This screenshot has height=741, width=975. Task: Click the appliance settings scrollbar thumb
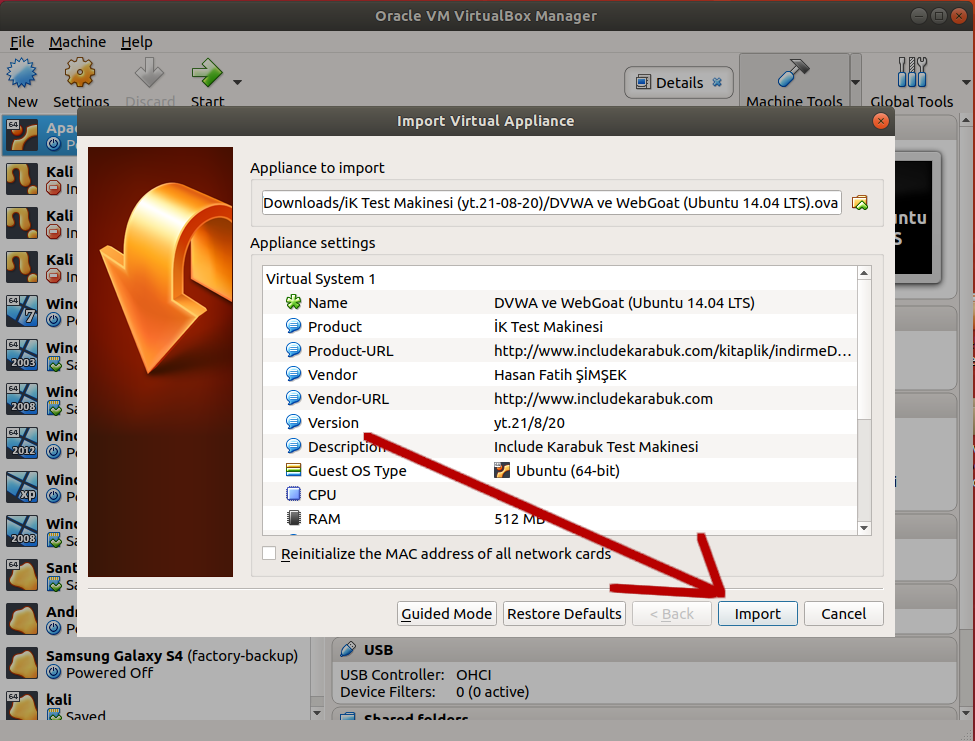tap(864, 350)
